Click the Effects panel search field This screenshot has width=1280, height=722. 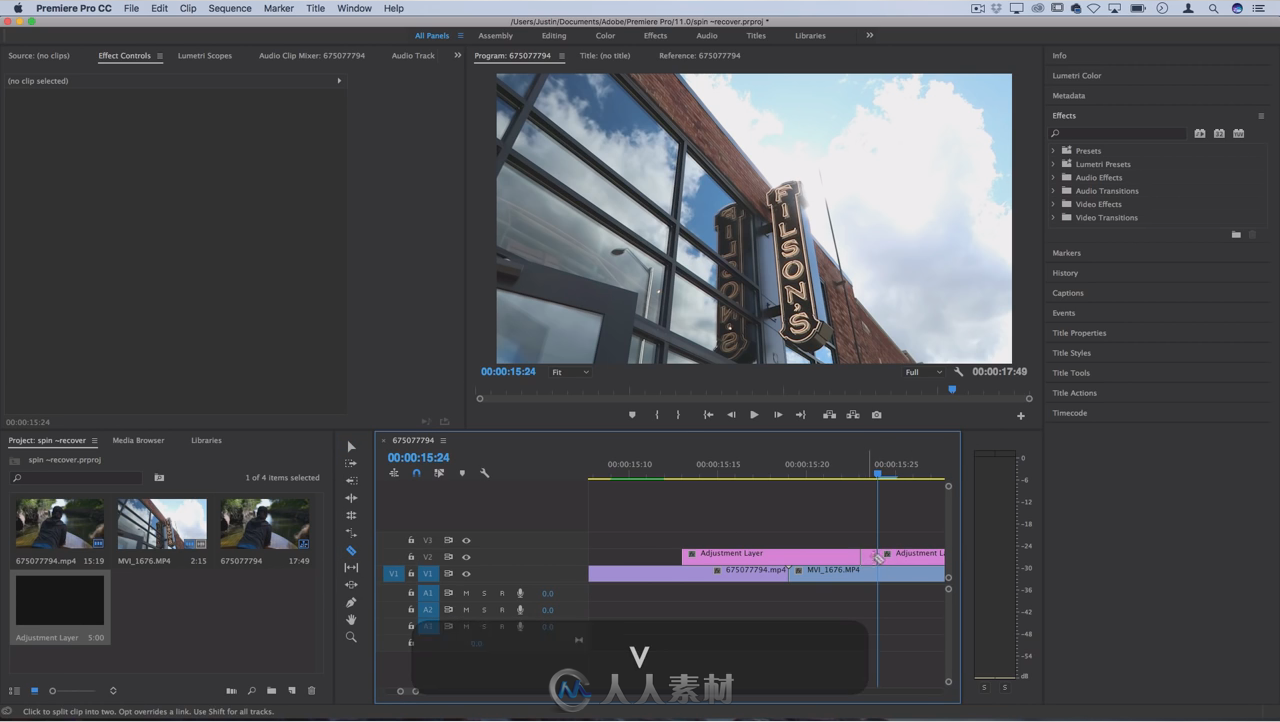[x=1117, y=134]
